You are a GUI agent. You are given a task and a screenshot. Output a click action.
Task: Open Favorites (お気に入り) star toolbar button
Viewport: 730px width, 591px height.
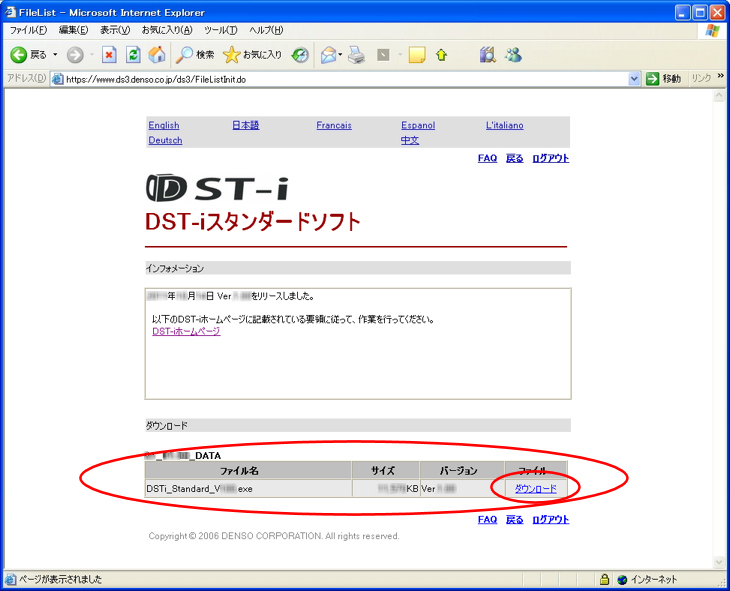(x=252, y=55)
